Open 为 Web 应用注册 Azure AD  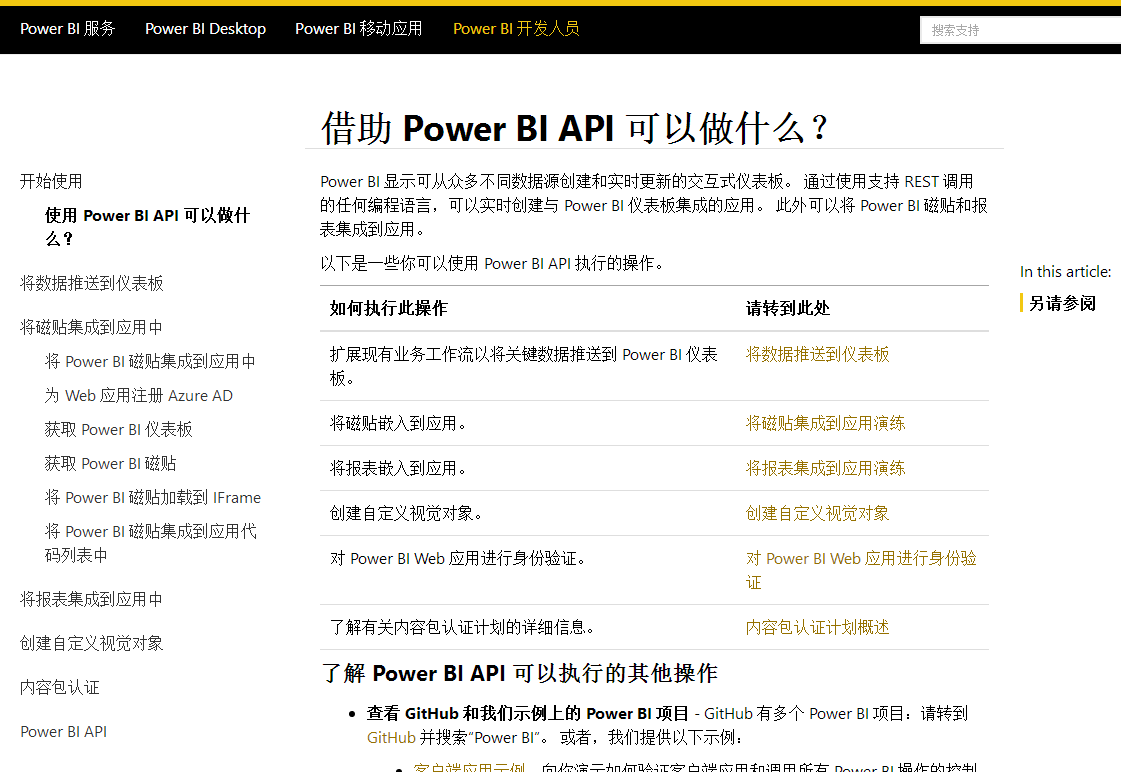tap(139, 395)
